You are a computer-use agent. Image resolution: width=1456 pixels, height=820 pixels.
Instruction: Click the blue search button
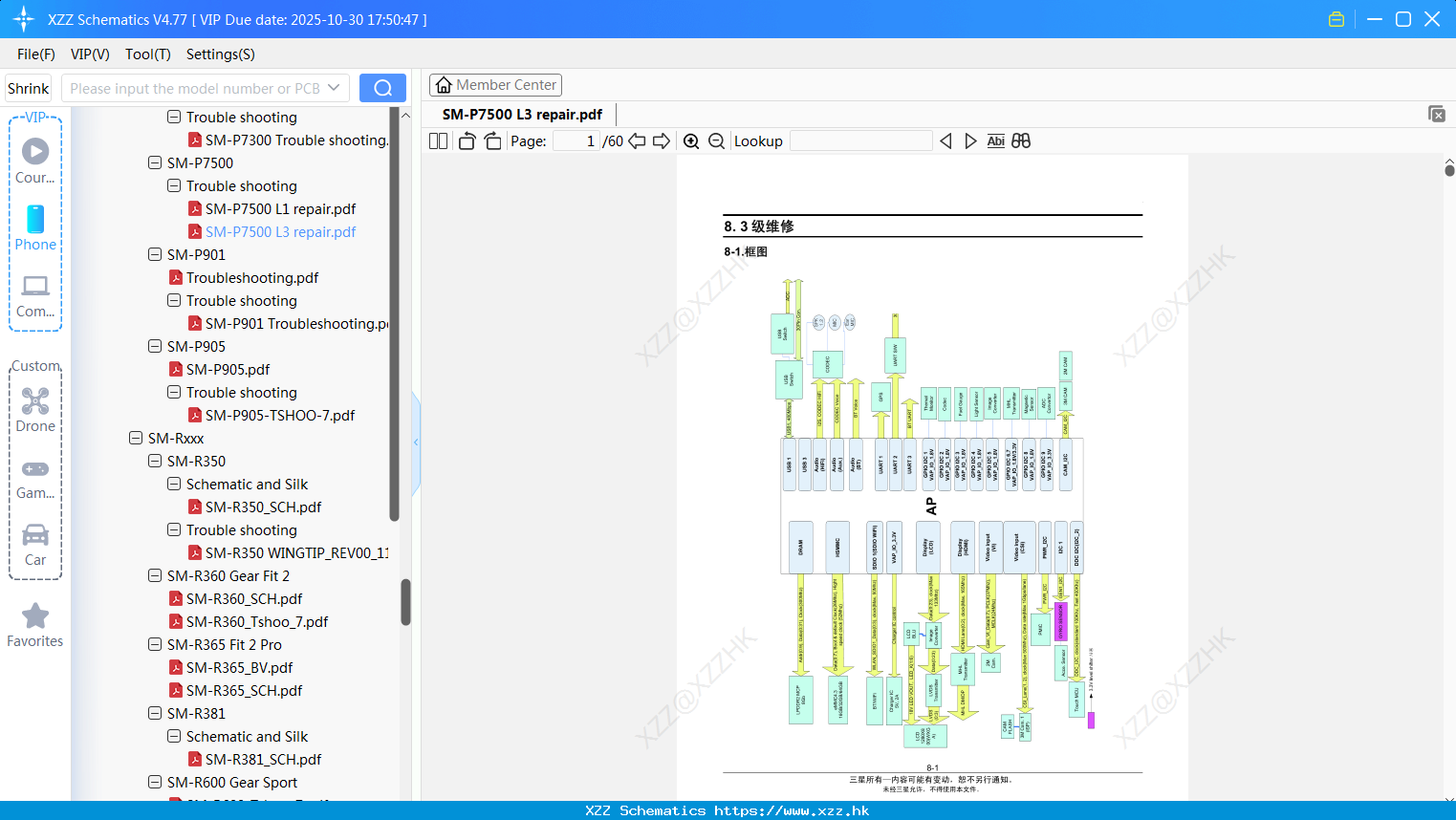pos(382,88)
